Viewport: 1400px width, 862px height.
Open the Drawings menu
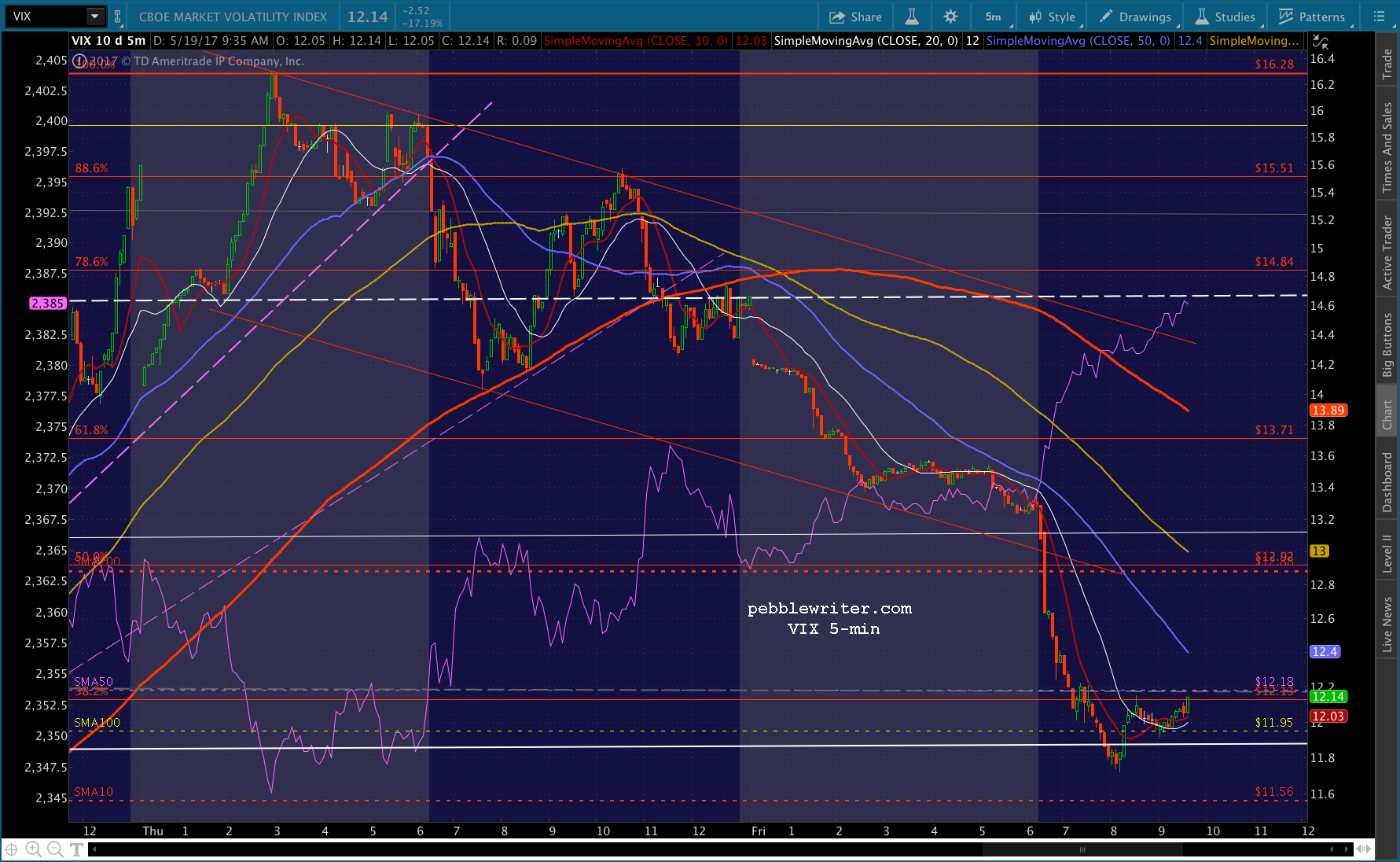pos(1135,17)
